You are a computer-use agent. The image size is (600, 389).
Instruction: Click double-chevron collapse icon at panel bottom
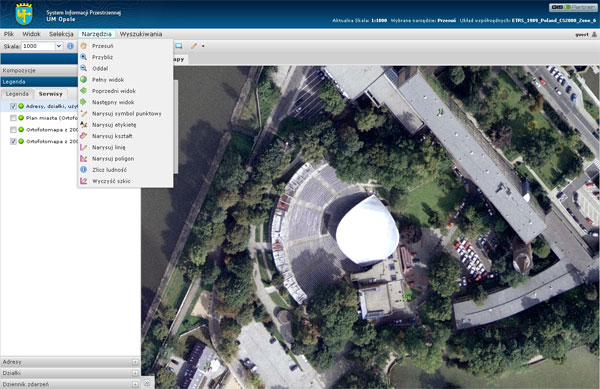(147, 382)
